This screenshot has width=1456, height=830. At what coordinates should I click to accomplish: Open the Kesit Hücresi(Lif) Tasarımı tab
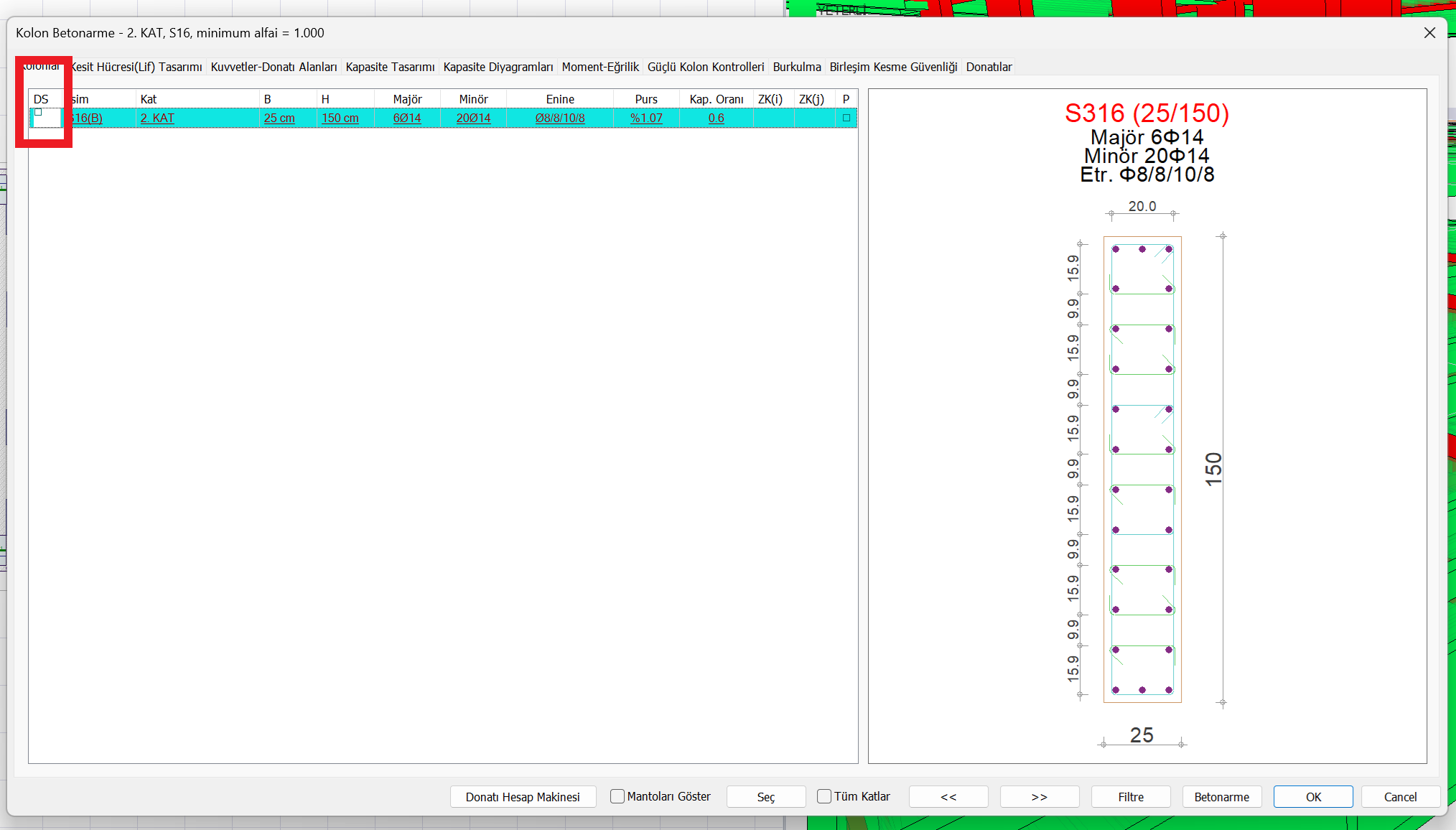136,67
